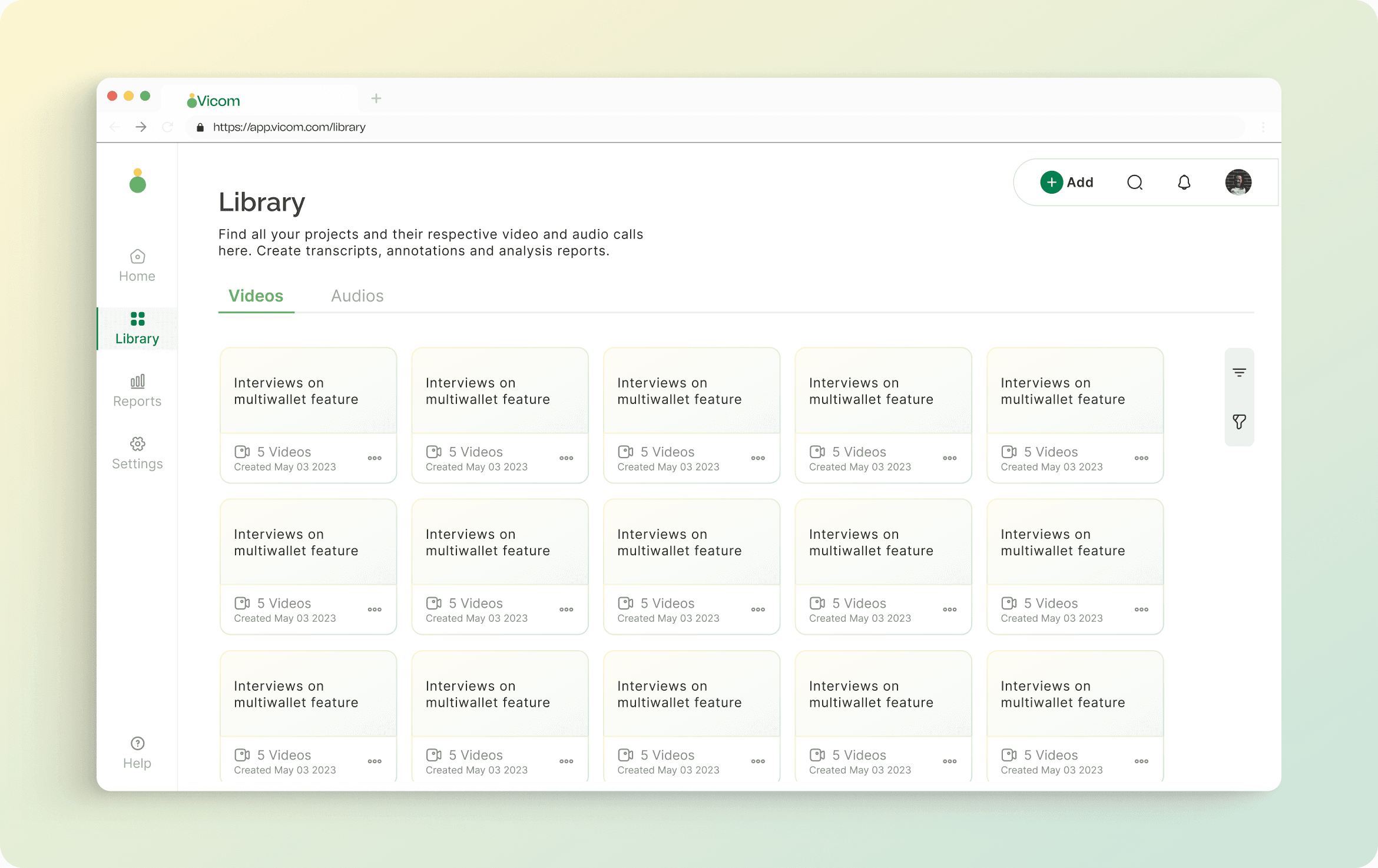1378x868 pixels.
Task: Click the Vicom logo in sidebar
Action: pyautogui.click(x=137, y=181)
